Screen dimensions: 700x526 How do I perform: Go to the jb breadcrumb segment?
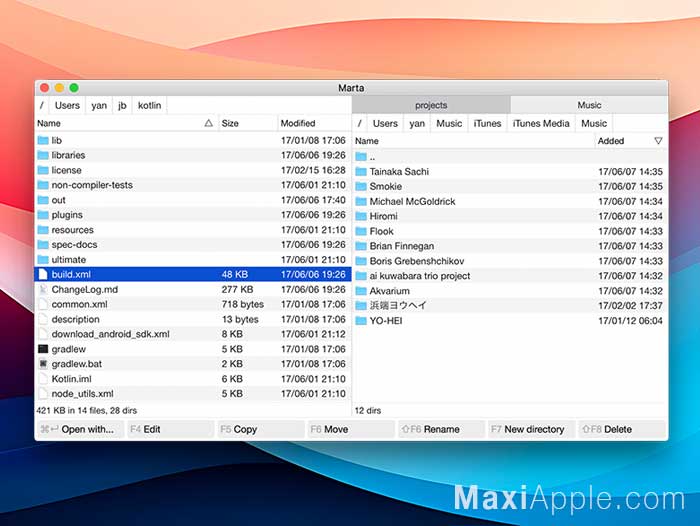[122, 105]
